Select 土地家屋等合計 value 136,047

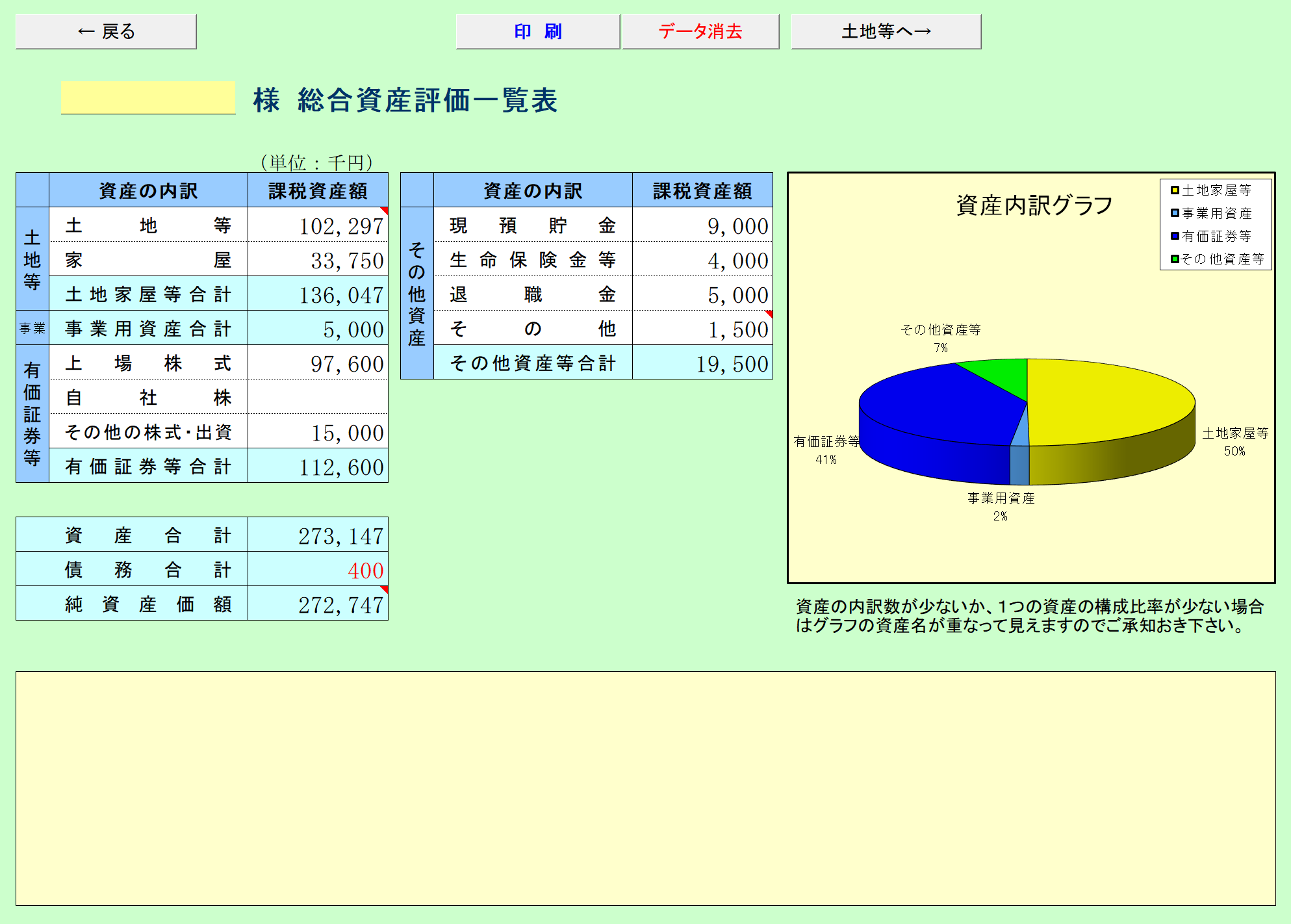tap(318, 294)
